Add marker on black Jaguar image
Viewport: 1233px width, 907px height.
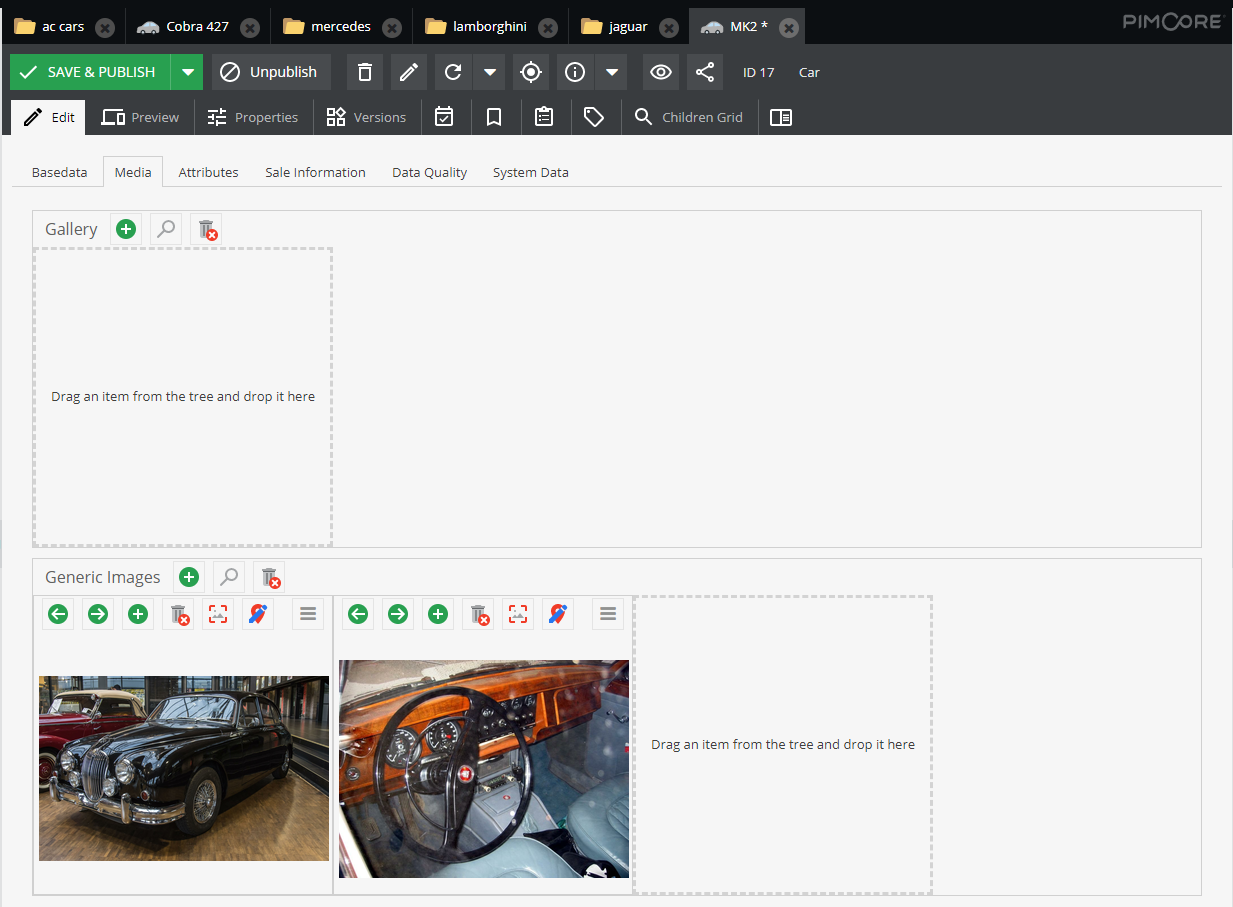pyautogui.click(x=258, y=614)
